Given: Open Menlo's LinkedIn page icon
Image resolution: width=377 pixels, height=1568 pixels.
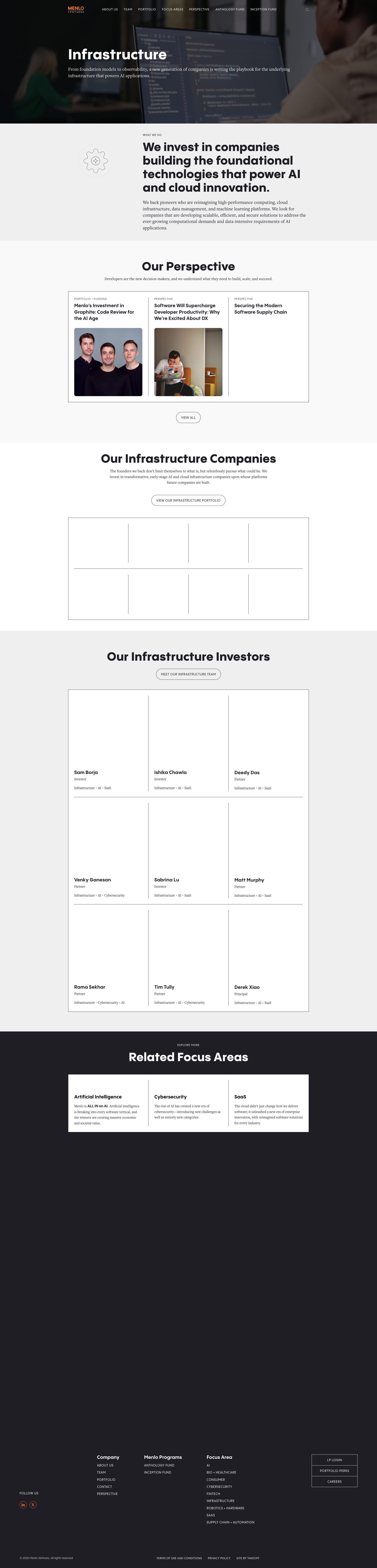Looking at the screenshot, I should click(23, 1505).
